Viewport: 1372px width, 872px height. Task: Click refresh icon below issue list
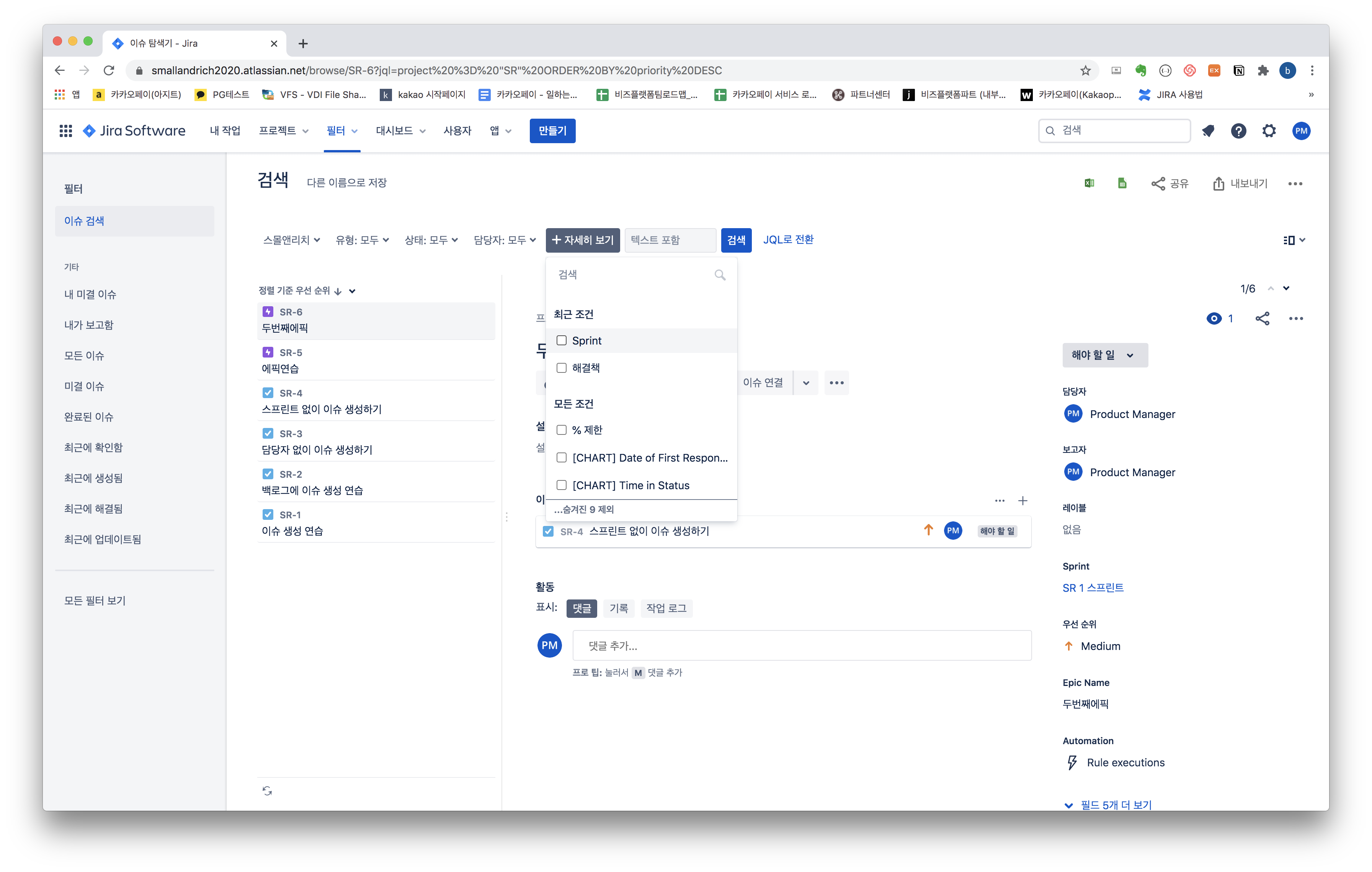pos(267,790)
